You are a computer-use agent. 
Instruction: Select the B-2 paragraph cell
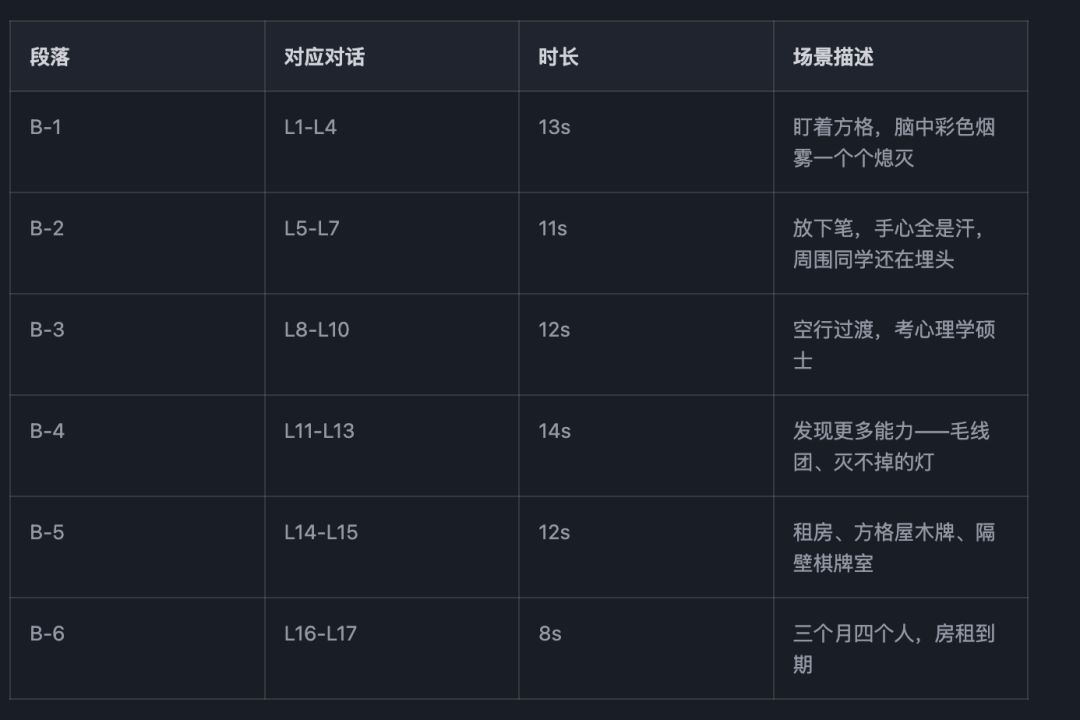(x=47, y=228)
